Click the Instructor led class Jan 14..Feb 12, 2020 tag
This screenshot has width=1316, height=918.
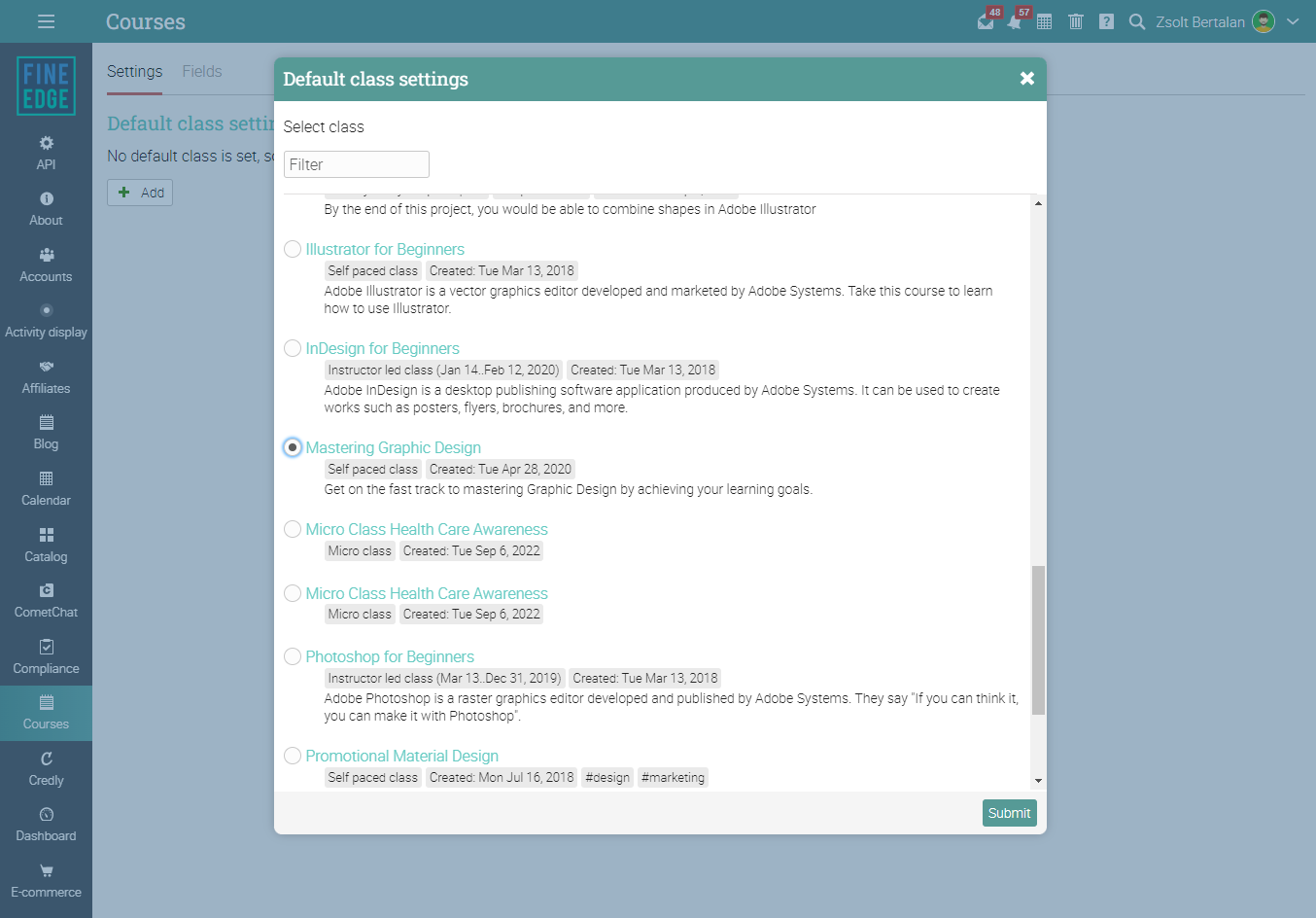pos(443,370)
